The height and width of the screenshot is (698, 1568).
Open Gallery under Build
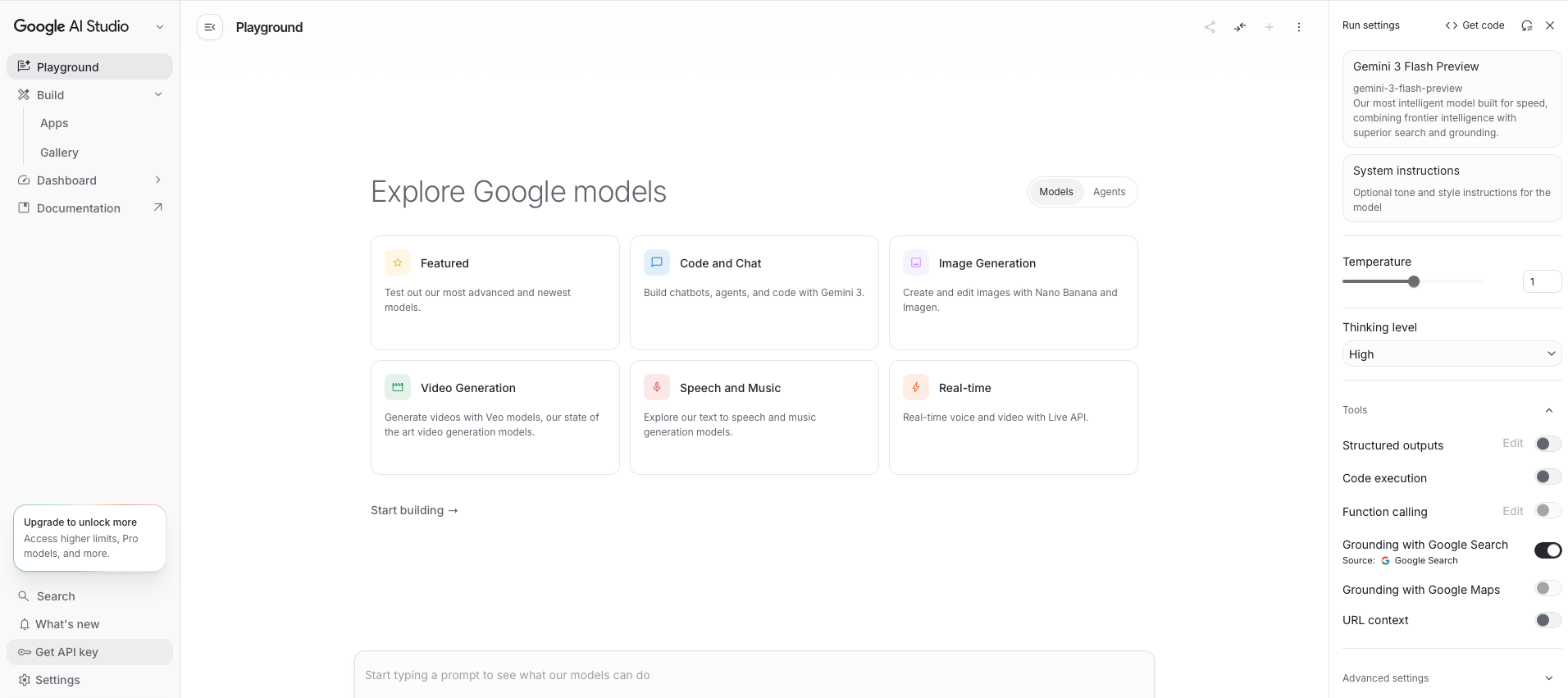point(59,153)
